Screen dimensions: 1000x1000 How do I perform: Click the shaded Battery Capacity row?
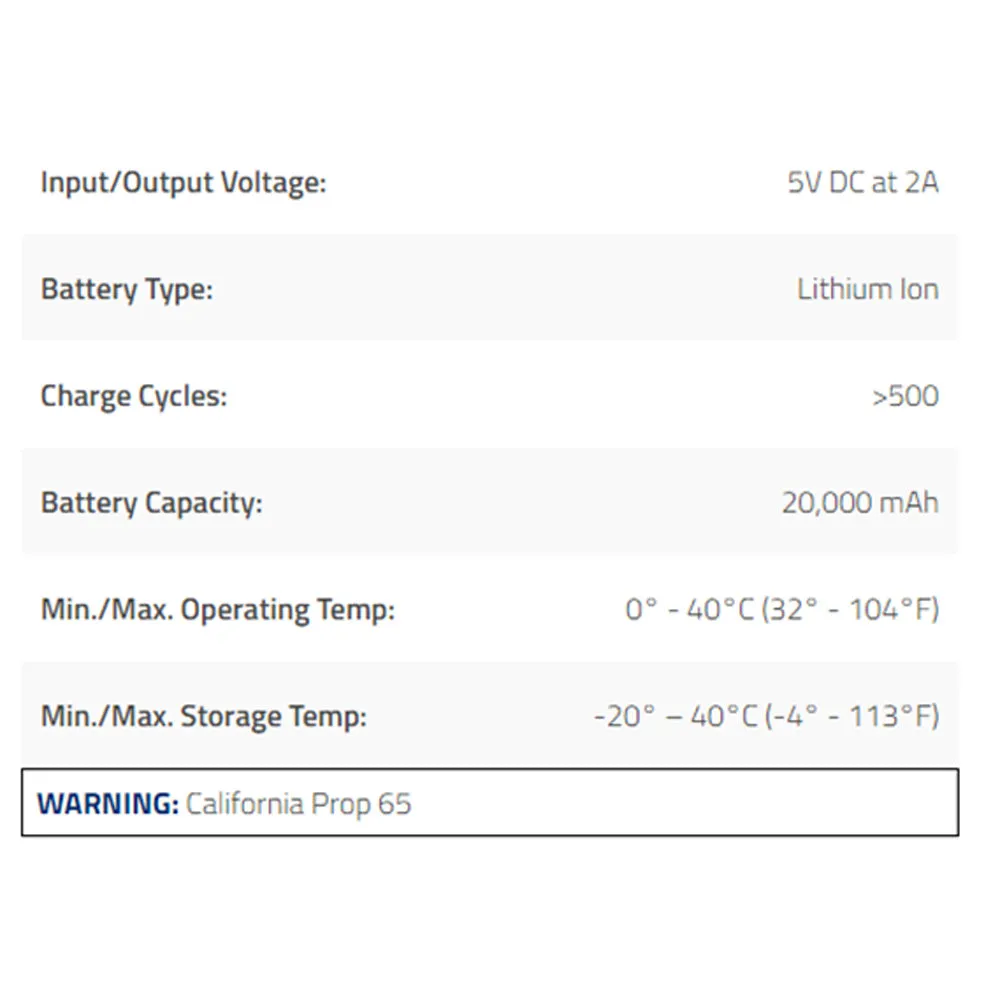490,501
